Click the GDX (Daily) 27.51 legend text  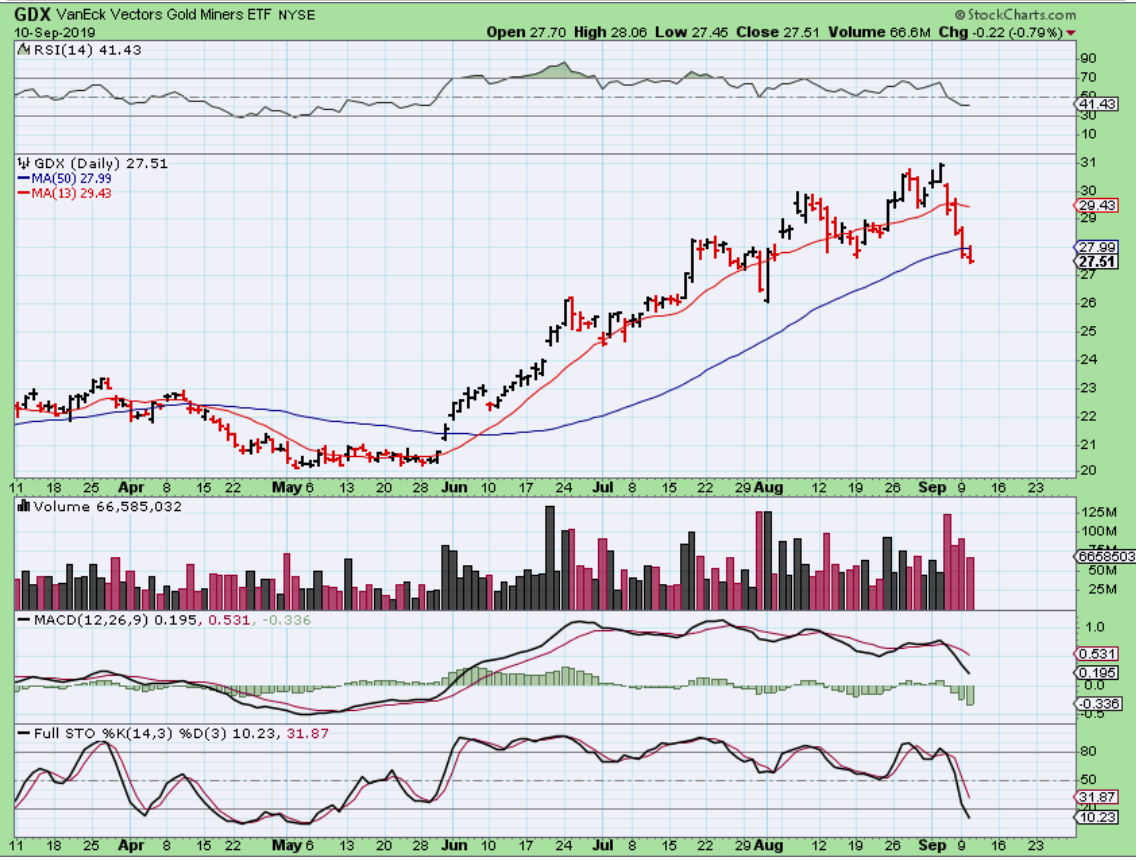pyautogui.click(x=101, y=164)
